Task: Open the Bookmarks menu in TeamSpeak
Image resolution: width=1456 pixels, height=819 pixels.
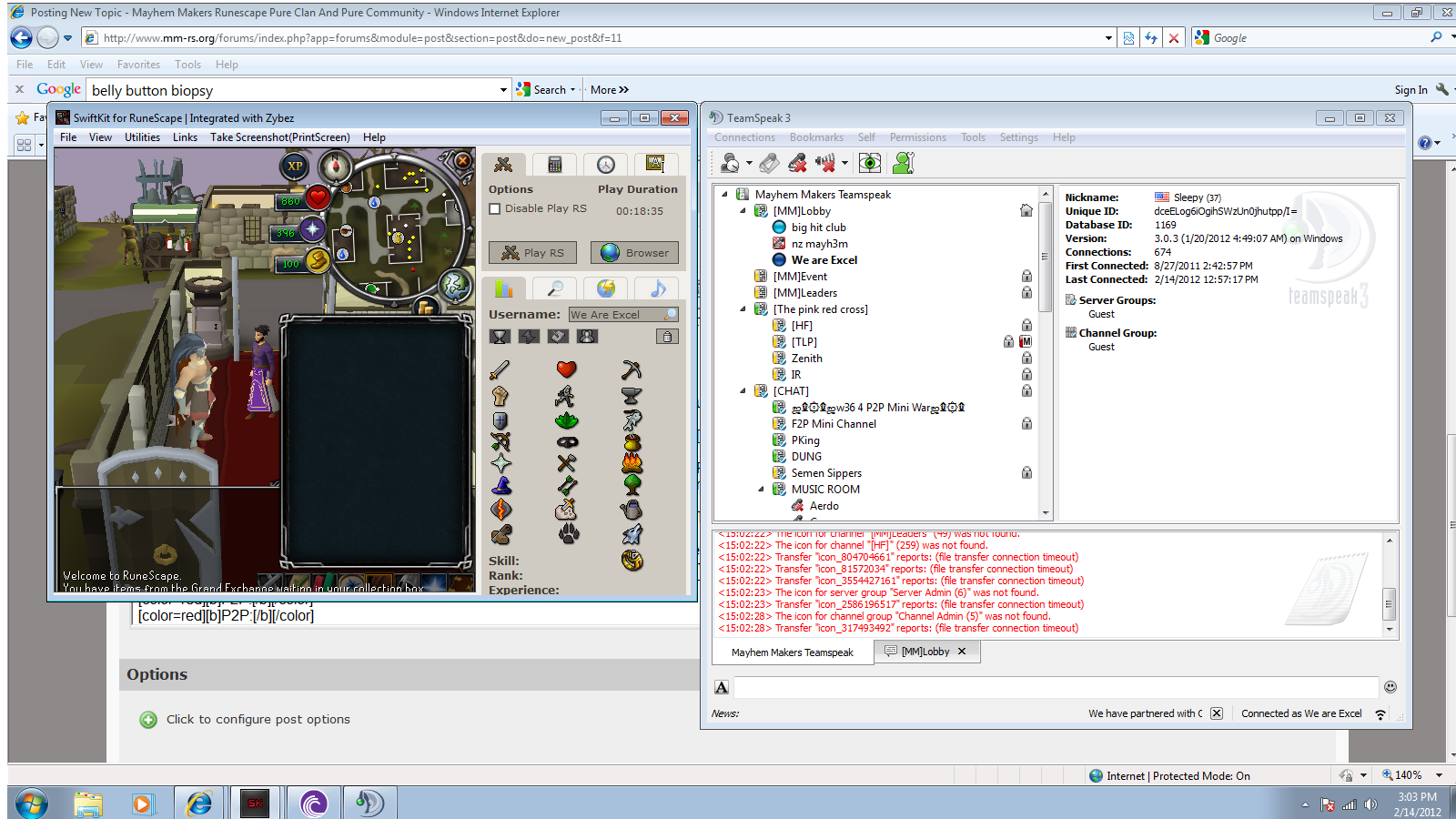Action: [815, 137]
